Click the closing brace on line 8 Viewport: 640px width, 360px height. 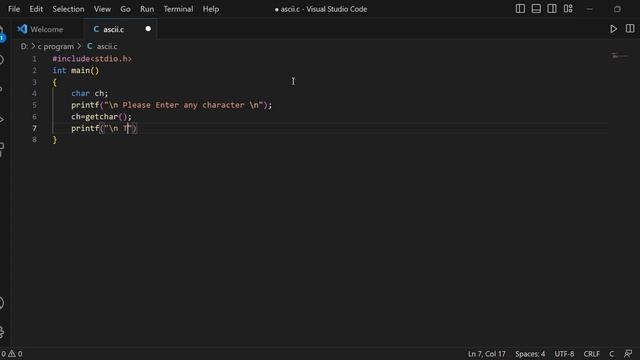[x=55, y=140]
